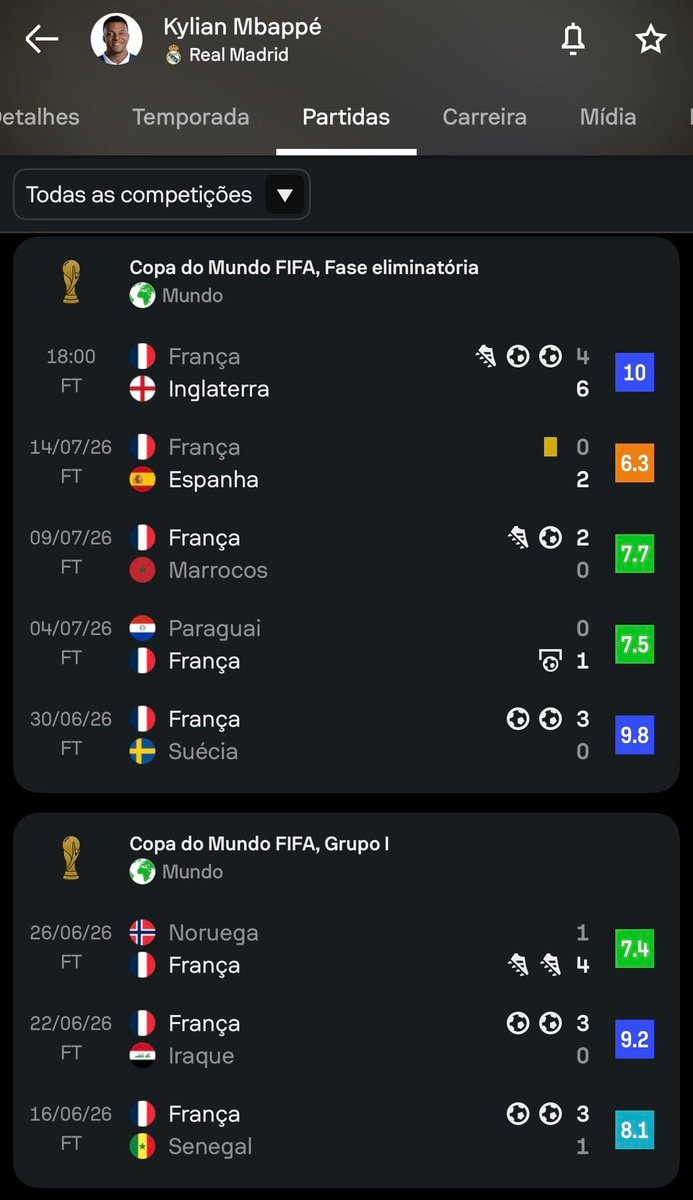The image size is (693, 1200).
Task: Open the Mídia tab
Action: click(608, 117)
